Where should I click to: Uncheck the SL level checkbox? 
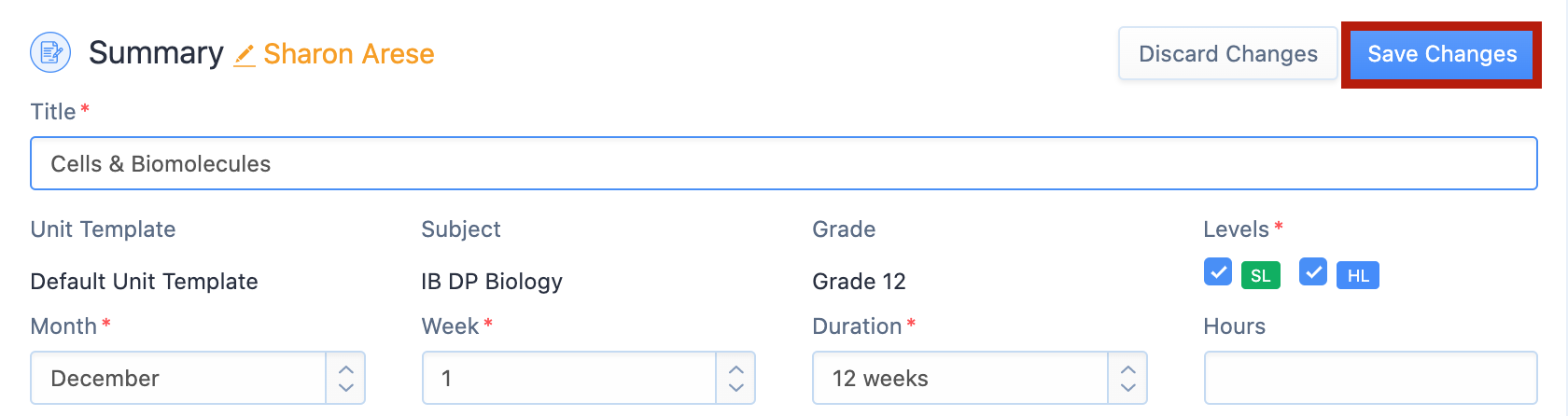coord(1218,271)
